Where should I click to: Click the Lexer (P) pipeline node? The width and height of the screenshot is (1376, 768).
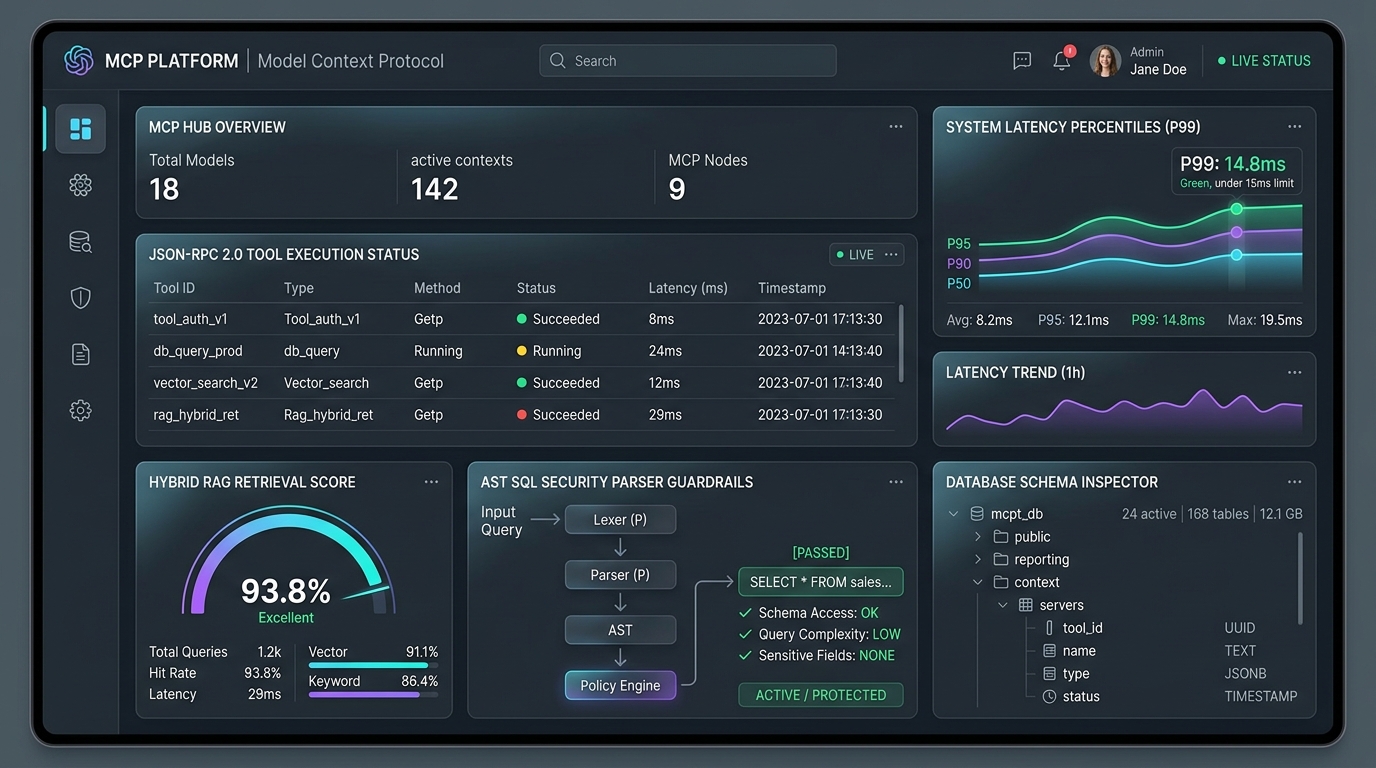pos(620,520)
